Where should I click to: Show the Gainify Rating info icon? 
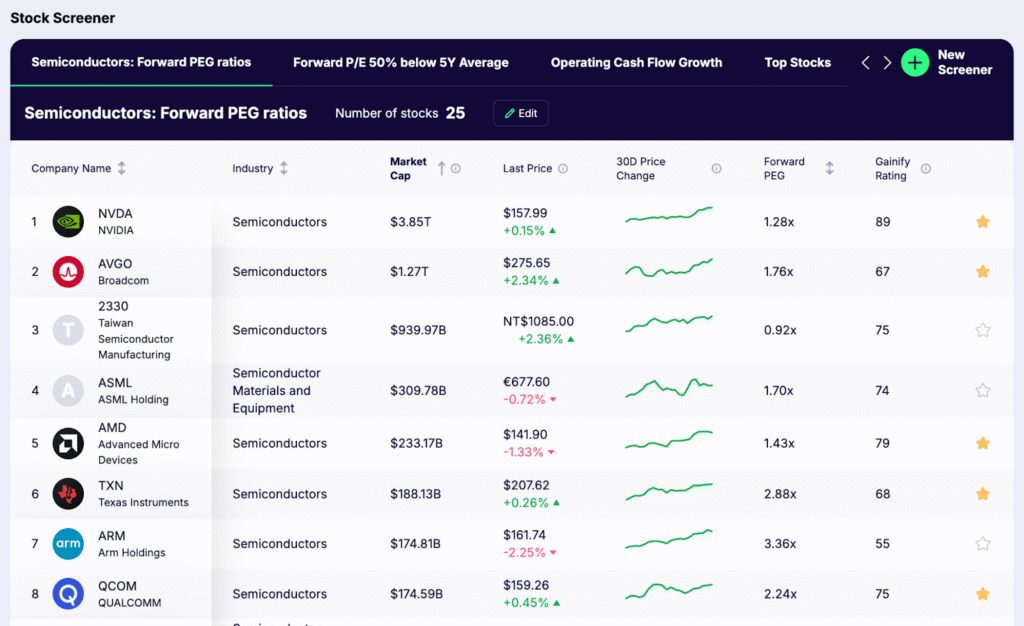click(x=925, y=168)
